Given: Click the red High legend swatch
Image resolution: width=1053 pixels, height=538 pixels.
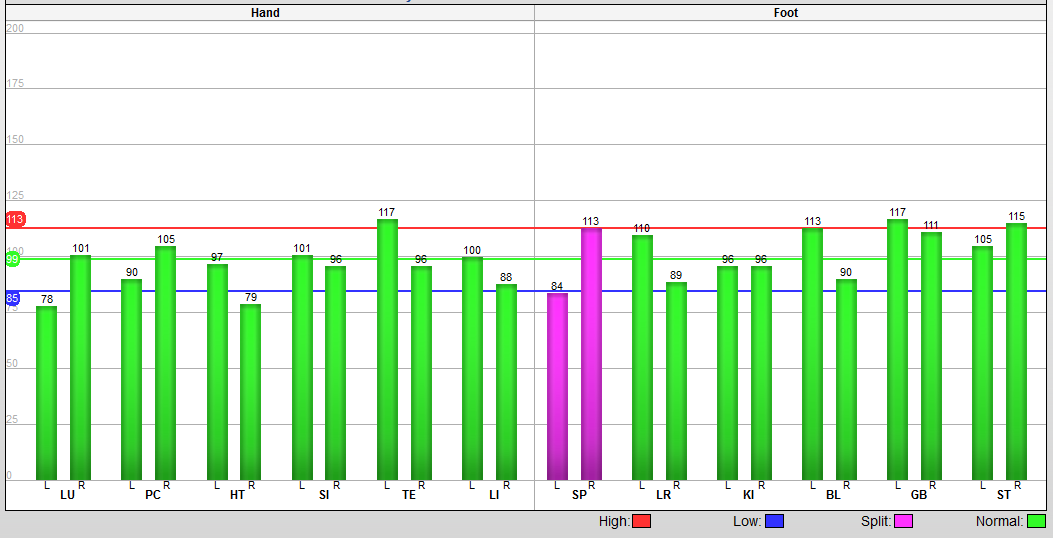Looking at the screenshot, I should point(641,521).
